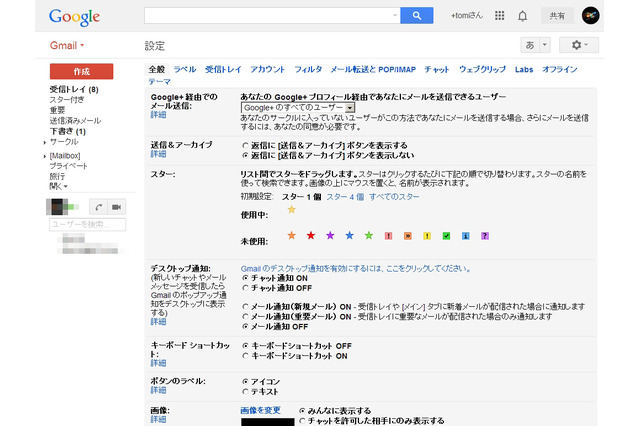Open 下書き (1) in sidebar
The image size is (640, 426).
coord(68,131)
